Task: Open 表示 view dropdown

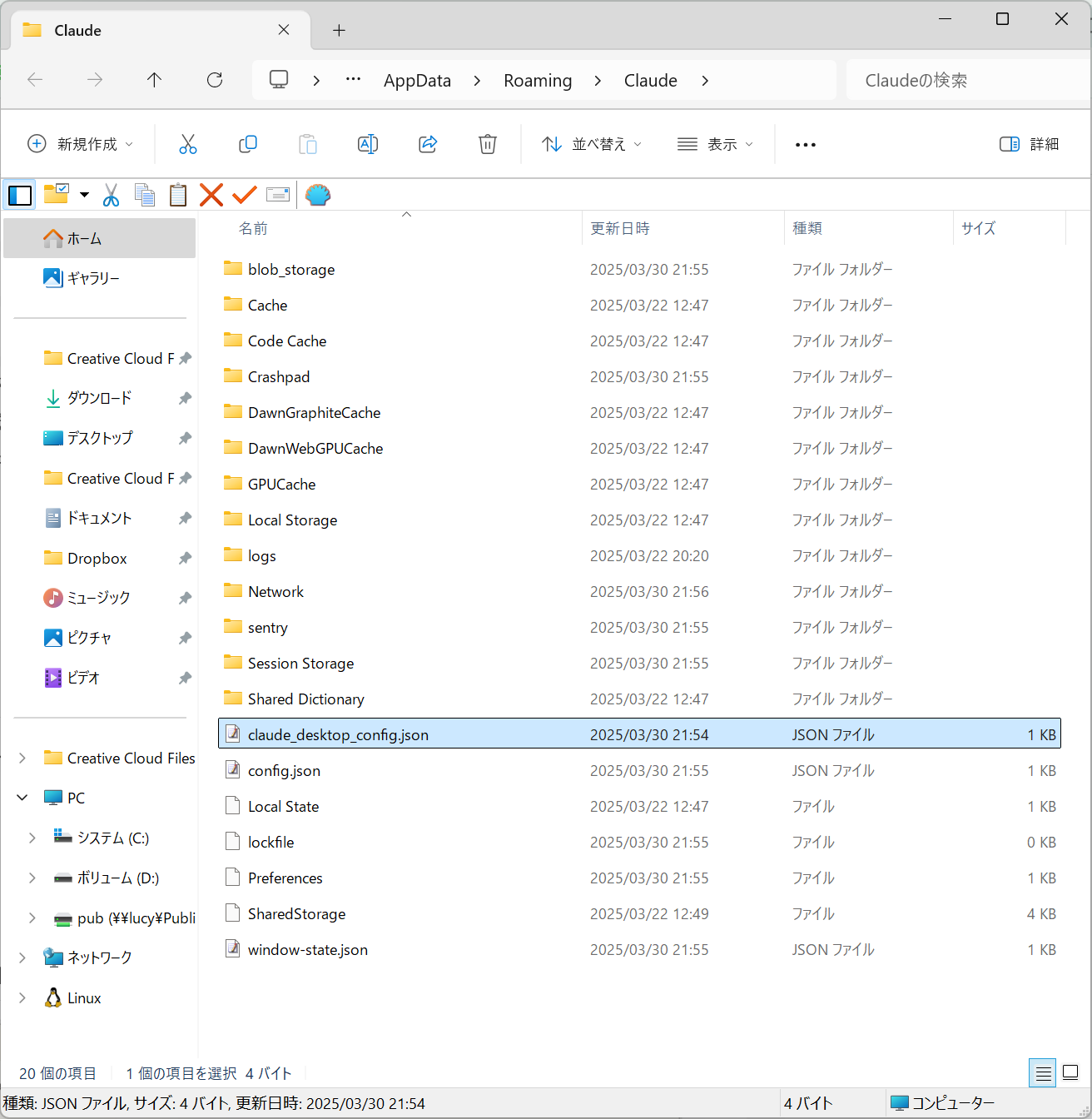Action: [x=715, y=144]
